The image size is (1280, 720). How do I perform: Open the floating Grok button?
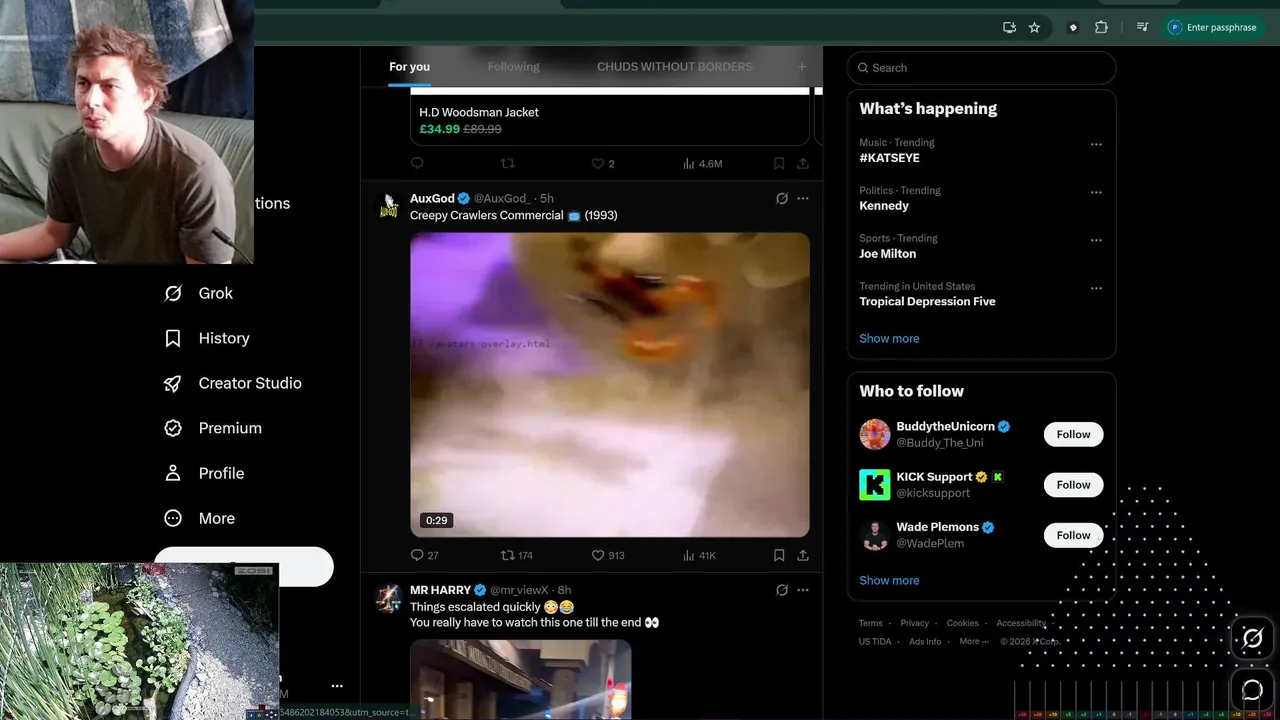(1252, 638)
